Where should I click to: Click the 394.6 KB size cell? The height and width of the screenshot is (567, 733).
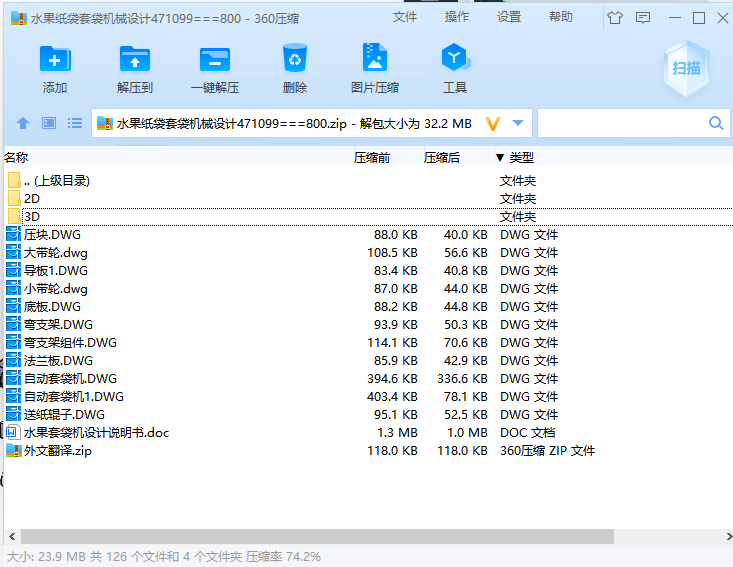pyautogui.click(x=392, y=379)
